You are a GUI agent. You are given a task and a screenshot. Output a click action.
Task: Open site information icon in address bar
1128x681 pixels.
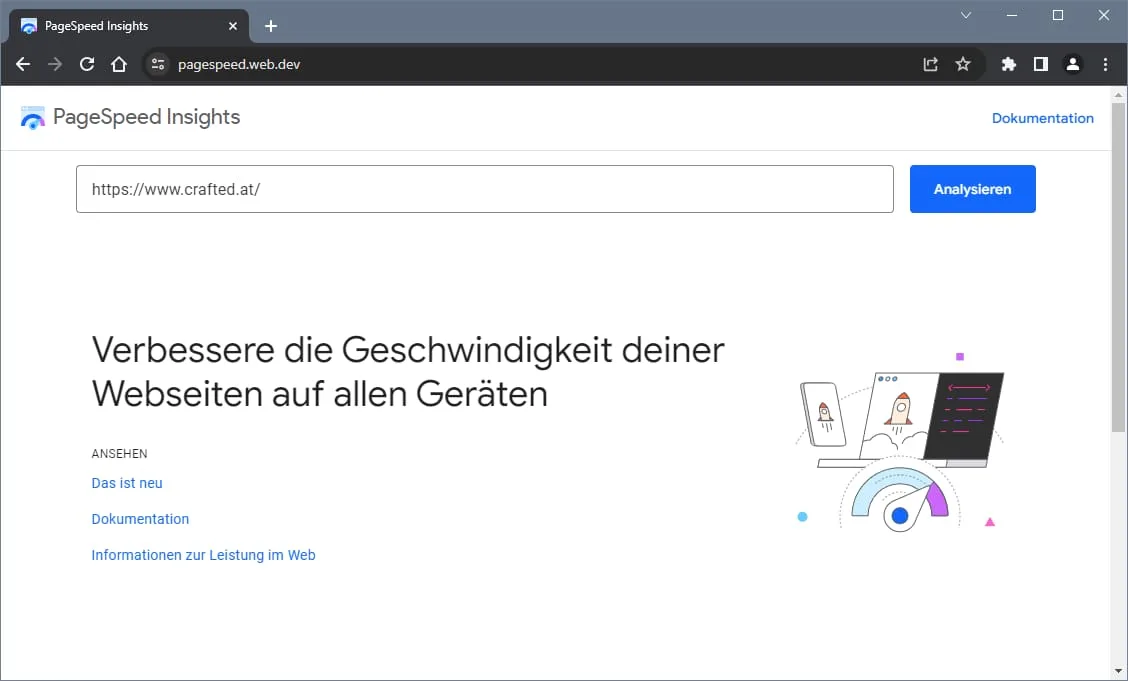pyautogui.click(x=158, y=65)
